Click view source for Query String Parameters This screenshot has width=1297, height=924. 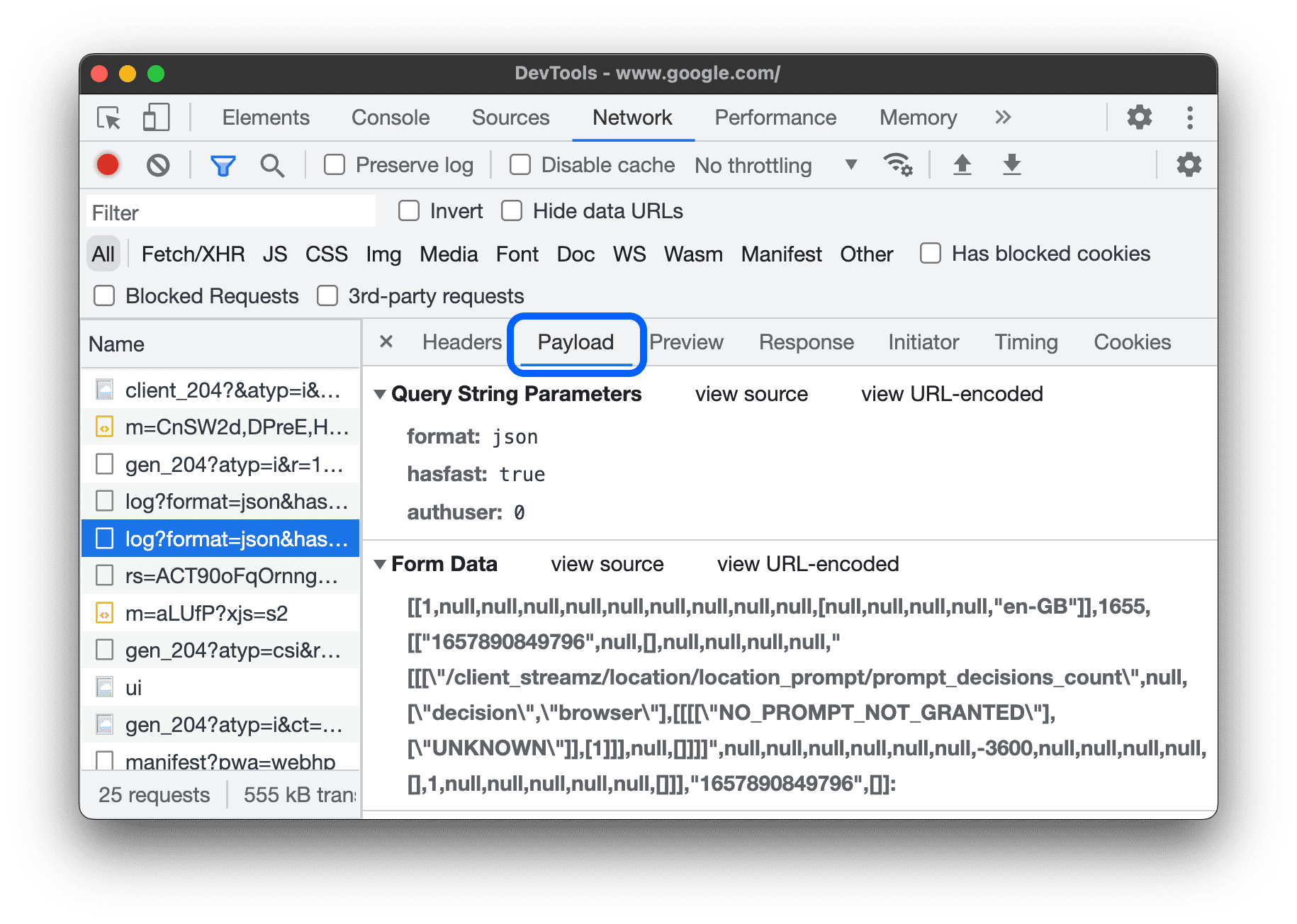pos(751,394)
